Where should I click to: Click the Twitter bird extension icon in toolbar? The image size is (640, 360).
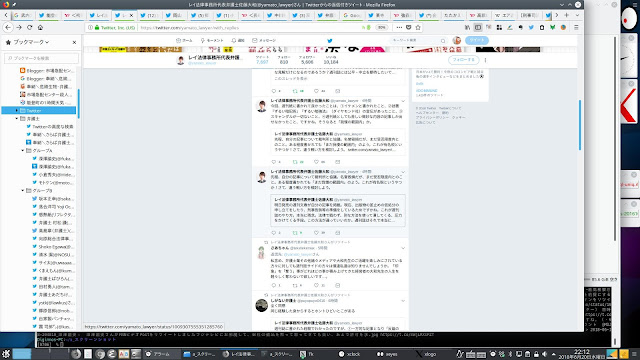click(x=531, y=27)
